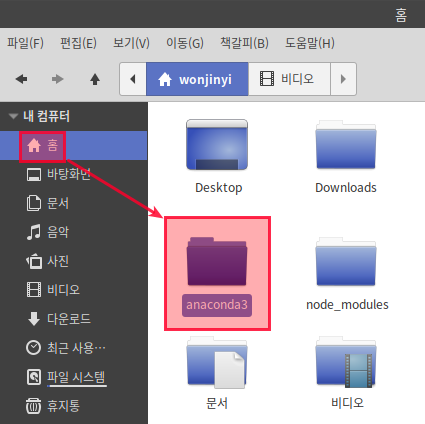
Task: Click the Desktop folder name label
Action: [x=219, y=188]
